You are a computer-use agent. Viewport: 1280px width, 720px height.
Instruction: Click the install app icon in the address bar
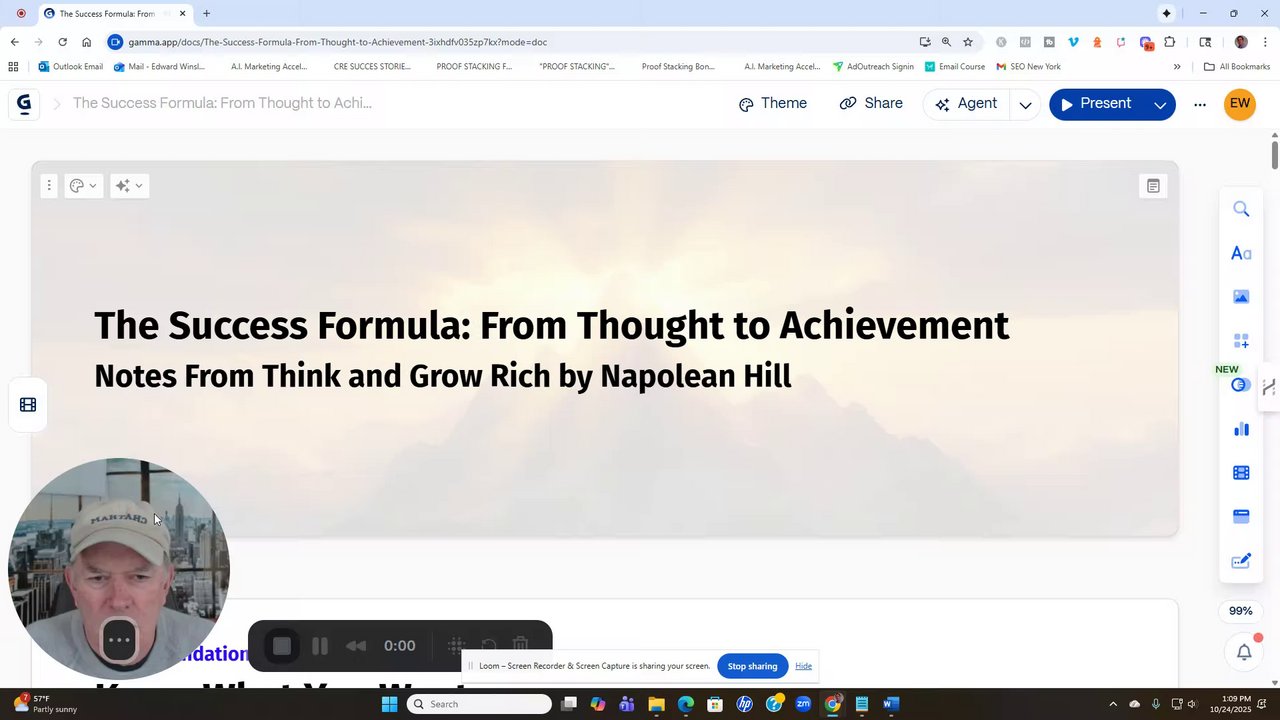tap(925, 42)
